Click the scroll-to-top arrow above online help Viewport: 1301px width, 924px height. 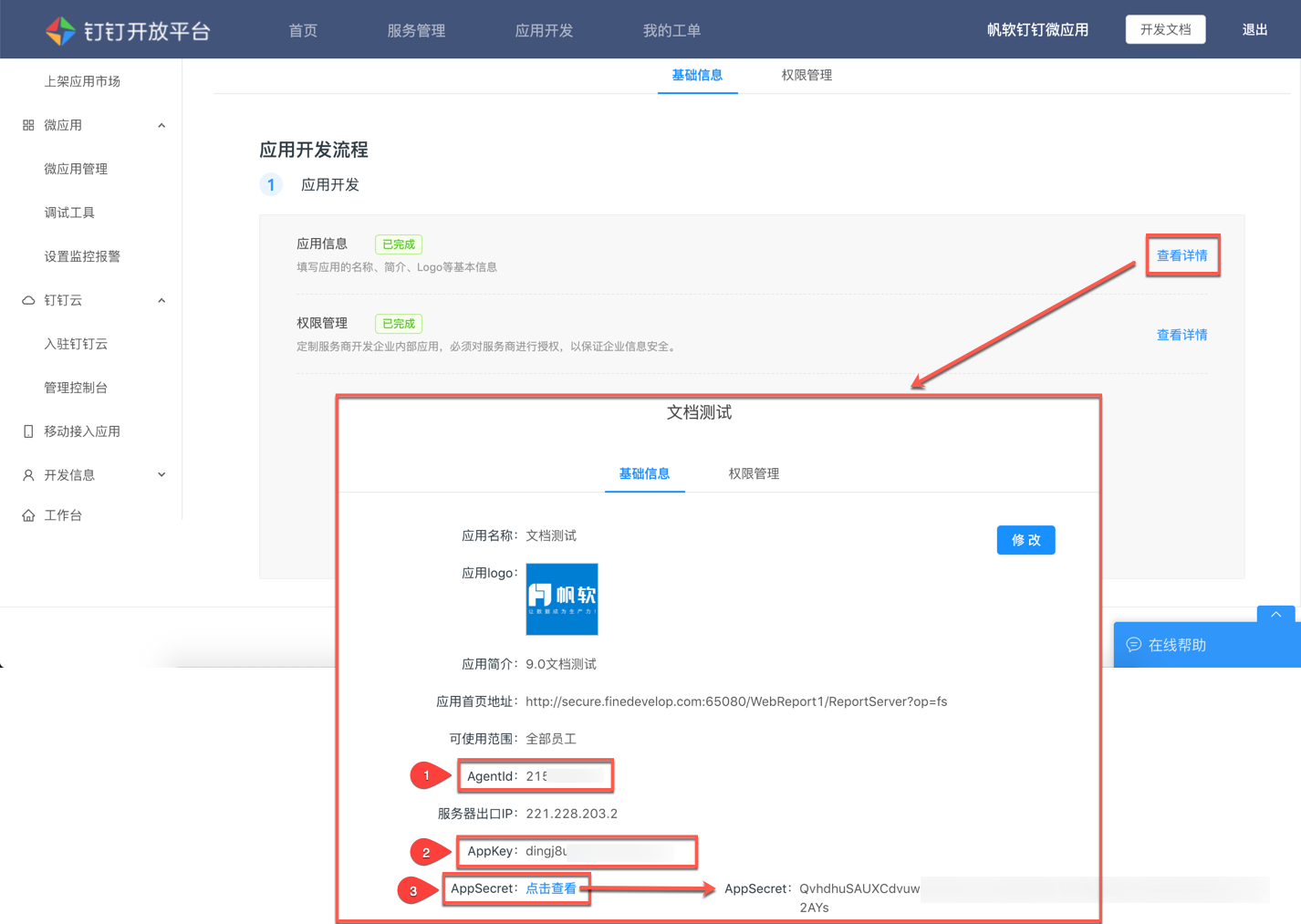coord(1275,615)
